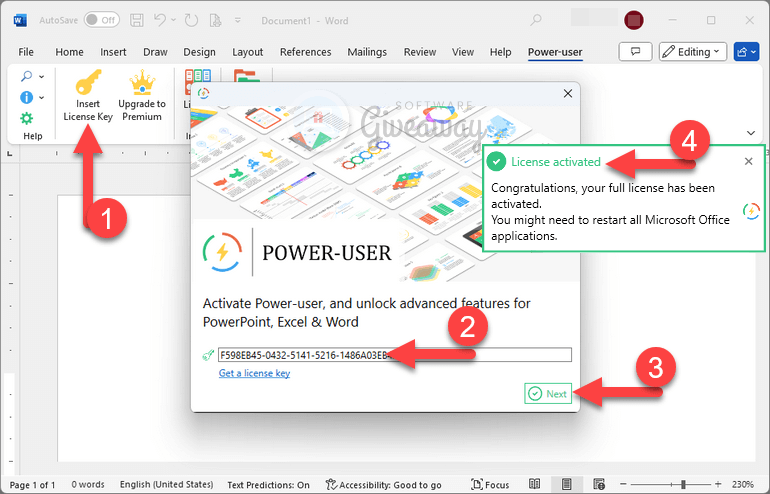Click the search magnifier icon in Power-user ribbon
Screen dimensions: 770x494
[x=27, y=76]
